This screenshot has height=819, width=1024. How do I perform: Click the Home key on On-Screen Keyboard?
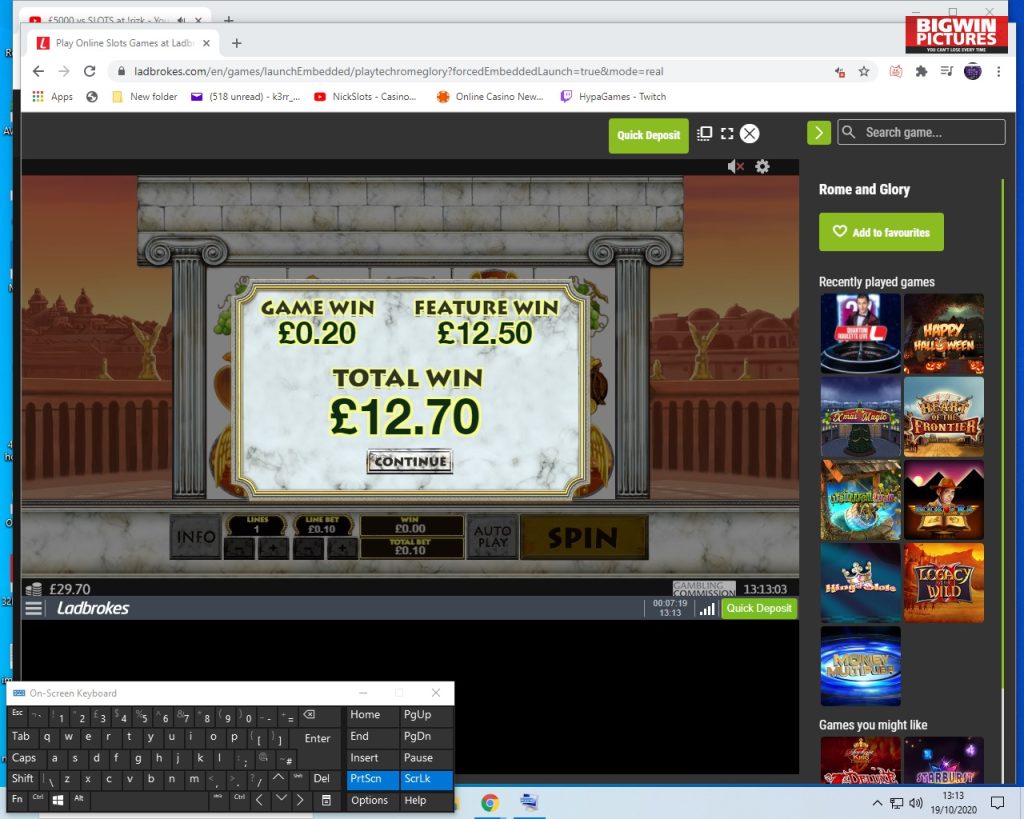pyautogui.click(x=372, y=715)
